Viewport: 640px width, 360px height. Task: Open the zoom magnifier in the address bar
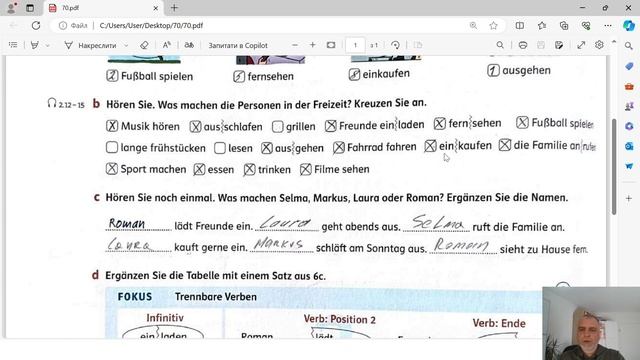(473, 25)
